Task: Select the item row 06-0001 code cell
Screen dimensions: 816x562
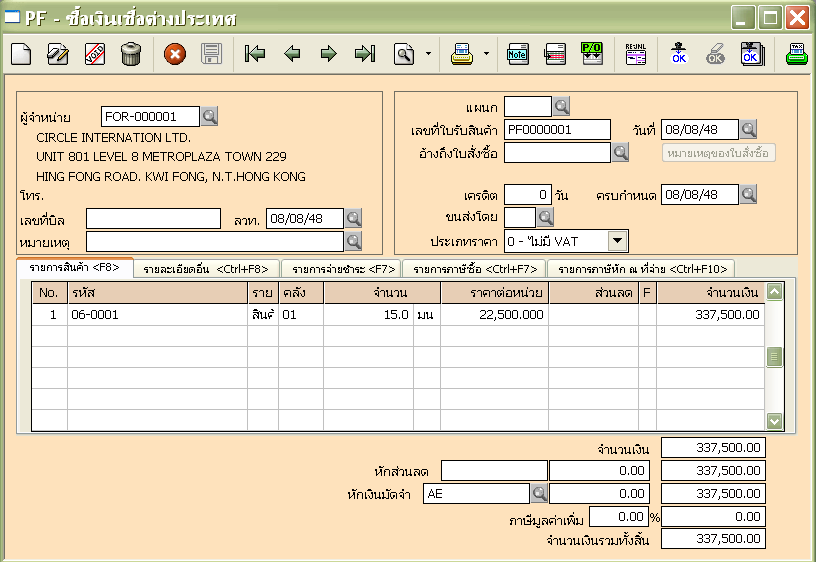Action: click(x=157, y=314)
